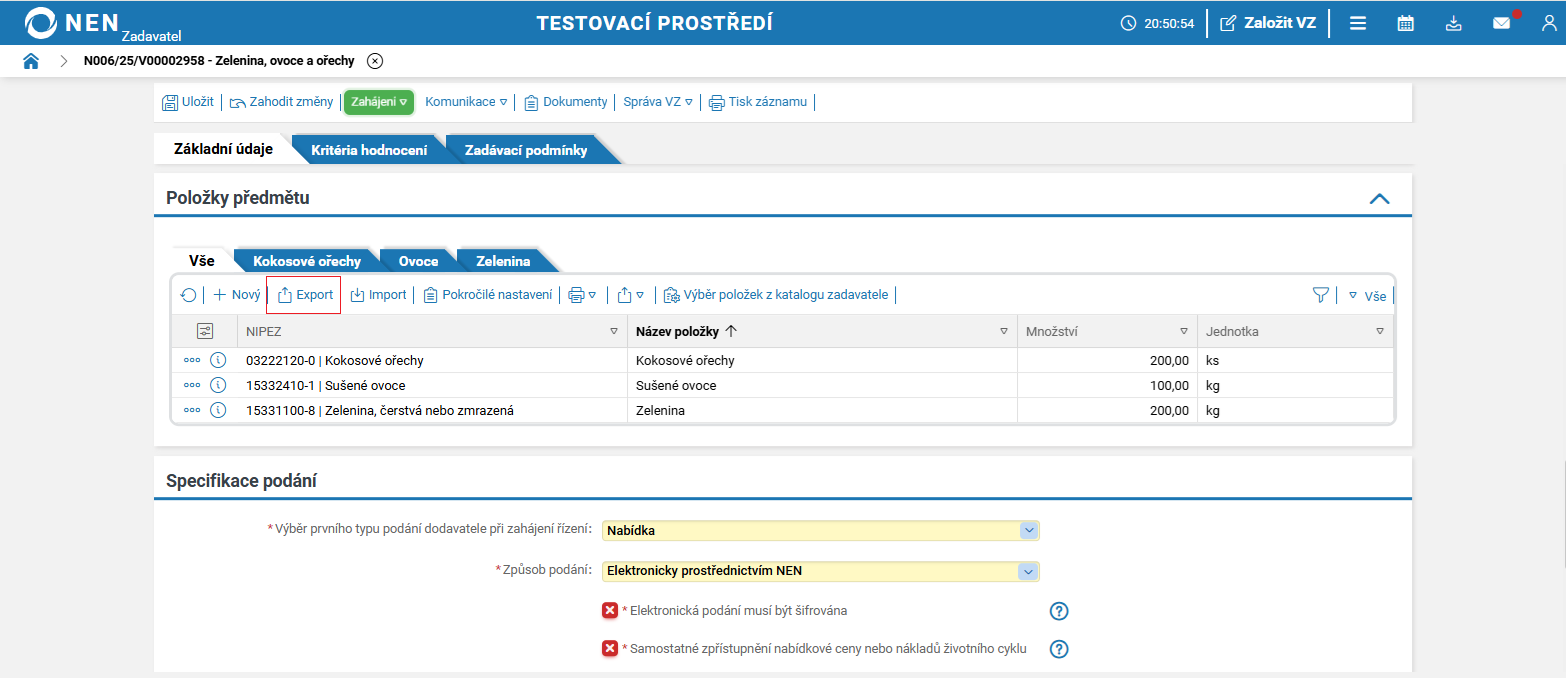The image size is (1566, 678).
Task: Open the messages inbox with notification
Action: point(1501,22)
